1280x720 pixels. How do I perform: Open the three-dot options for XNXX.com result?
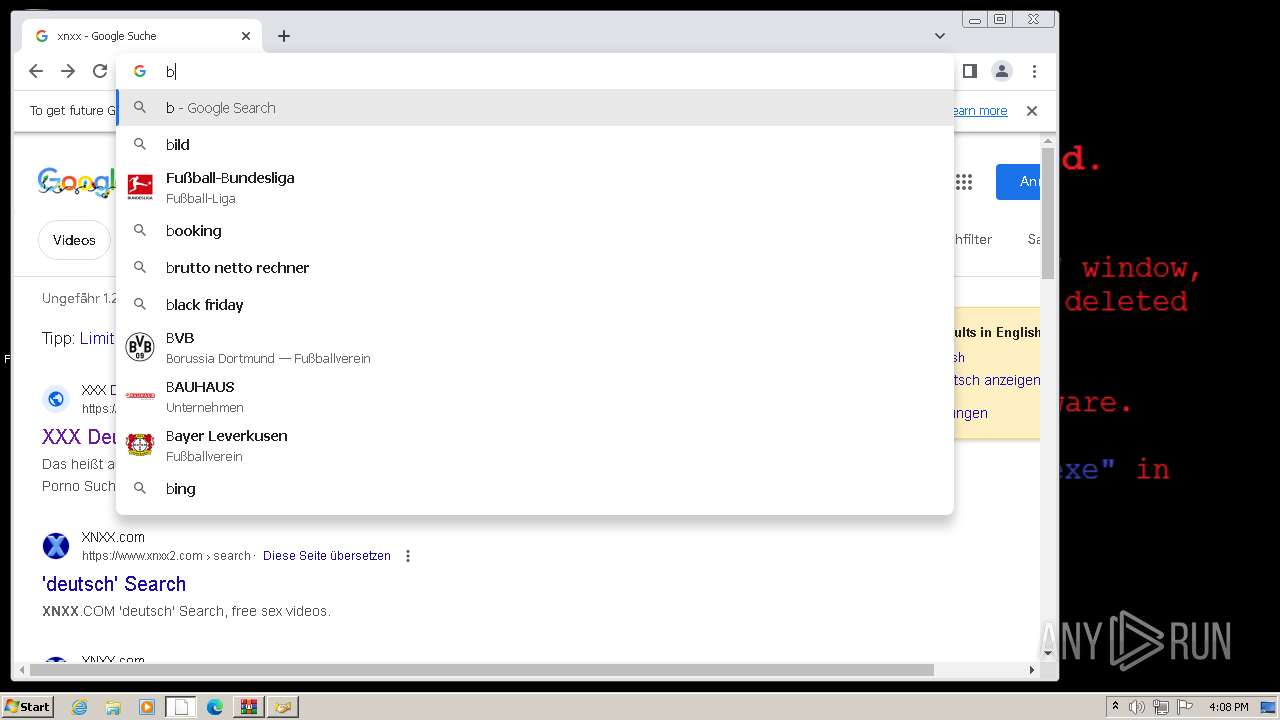click(408, 556)
